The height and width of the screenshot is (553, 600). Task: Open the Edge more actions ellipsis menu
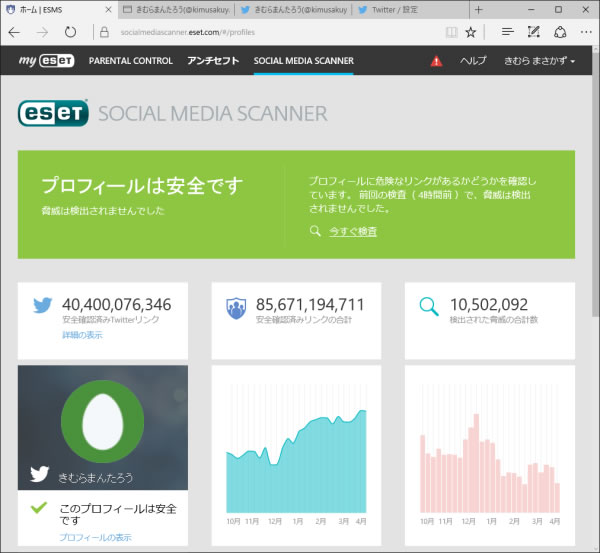[x=586, y=32]
